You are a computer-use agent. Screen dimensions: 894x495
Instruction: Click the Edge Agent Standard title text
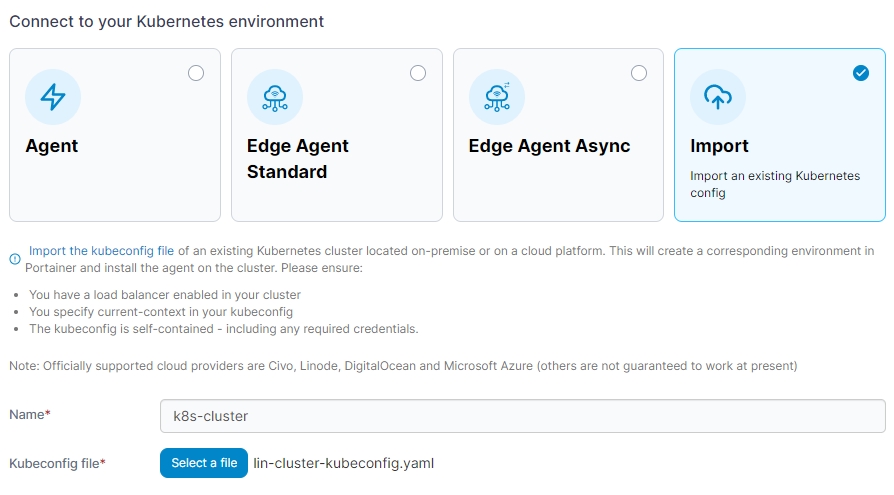[x=297, y=159]
